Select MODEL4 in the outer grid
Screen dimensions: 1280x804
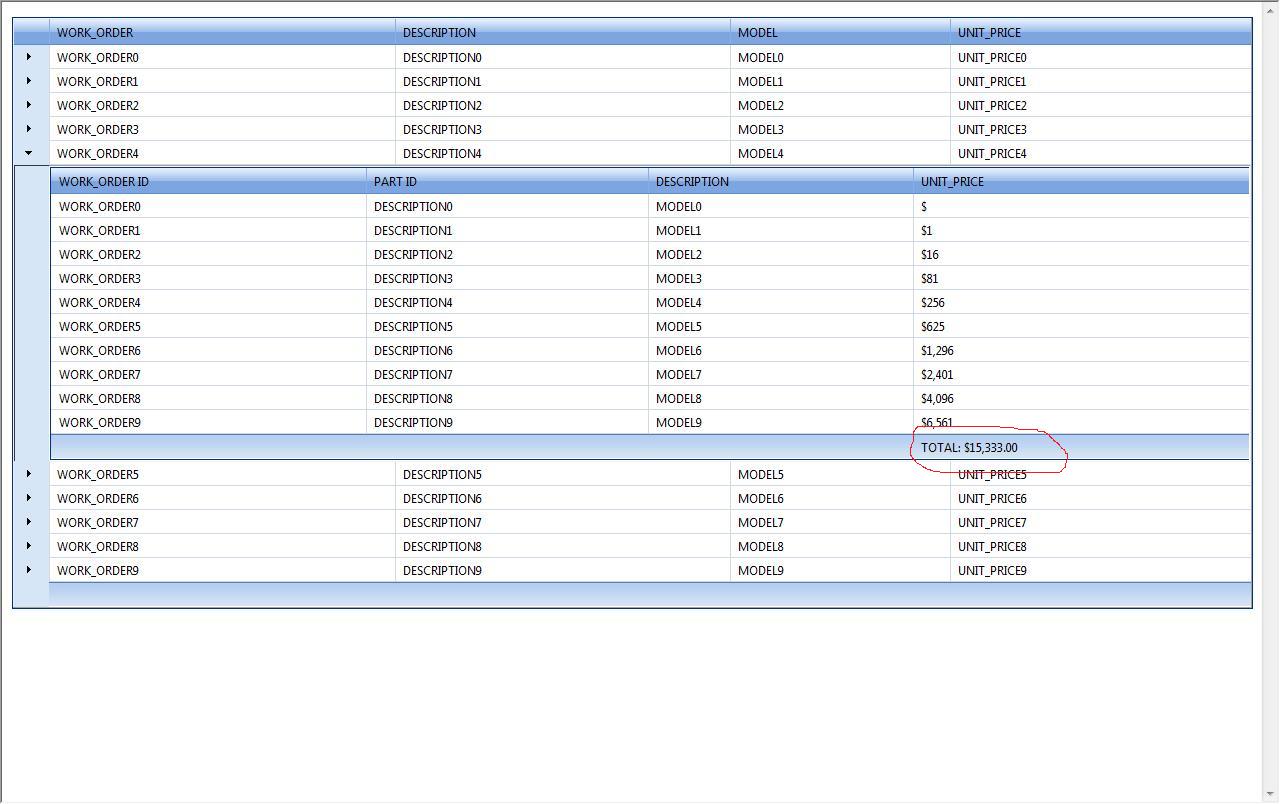tap(840, 153)
